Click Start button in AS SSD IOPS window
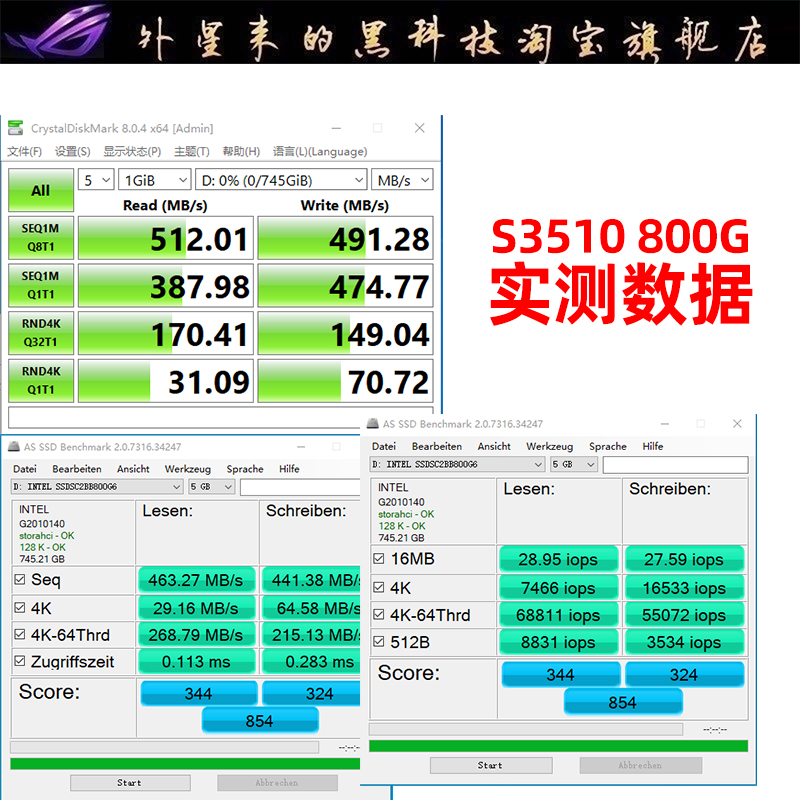Viewport: 800px width, 800px height. pos(491,765)
